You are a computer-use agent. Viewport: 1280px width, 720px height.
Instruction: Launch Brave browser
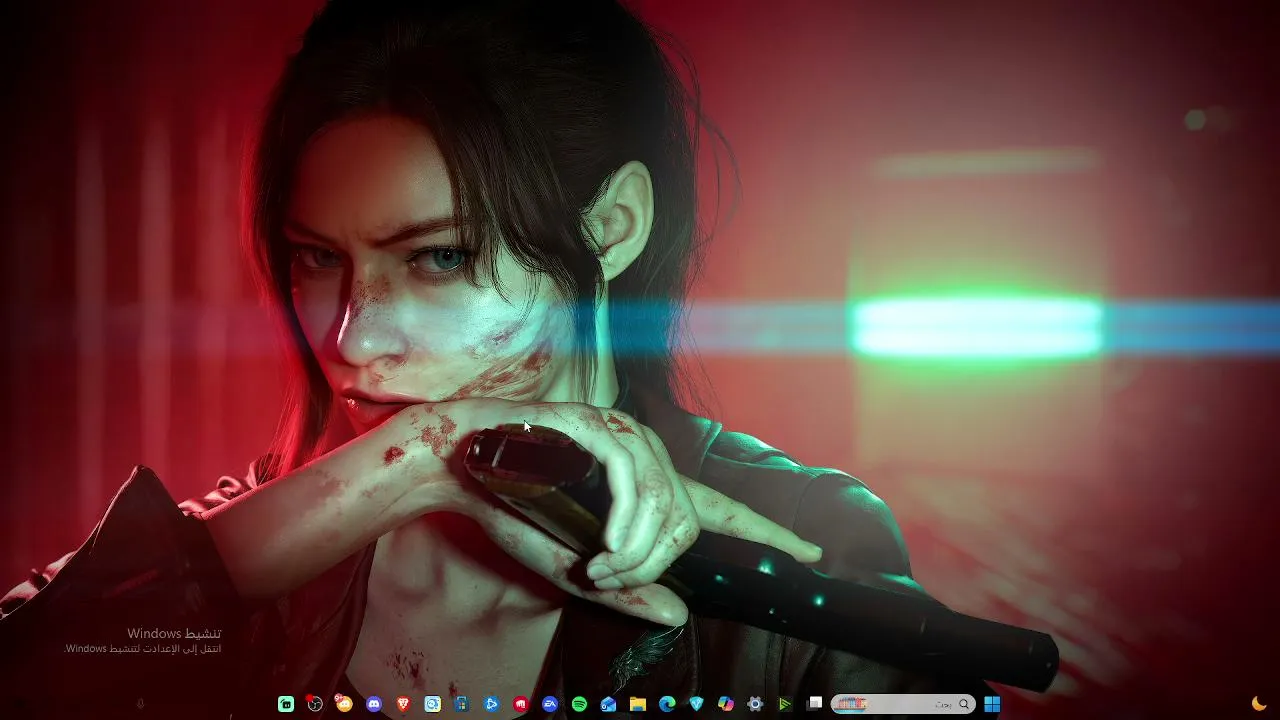403,704
